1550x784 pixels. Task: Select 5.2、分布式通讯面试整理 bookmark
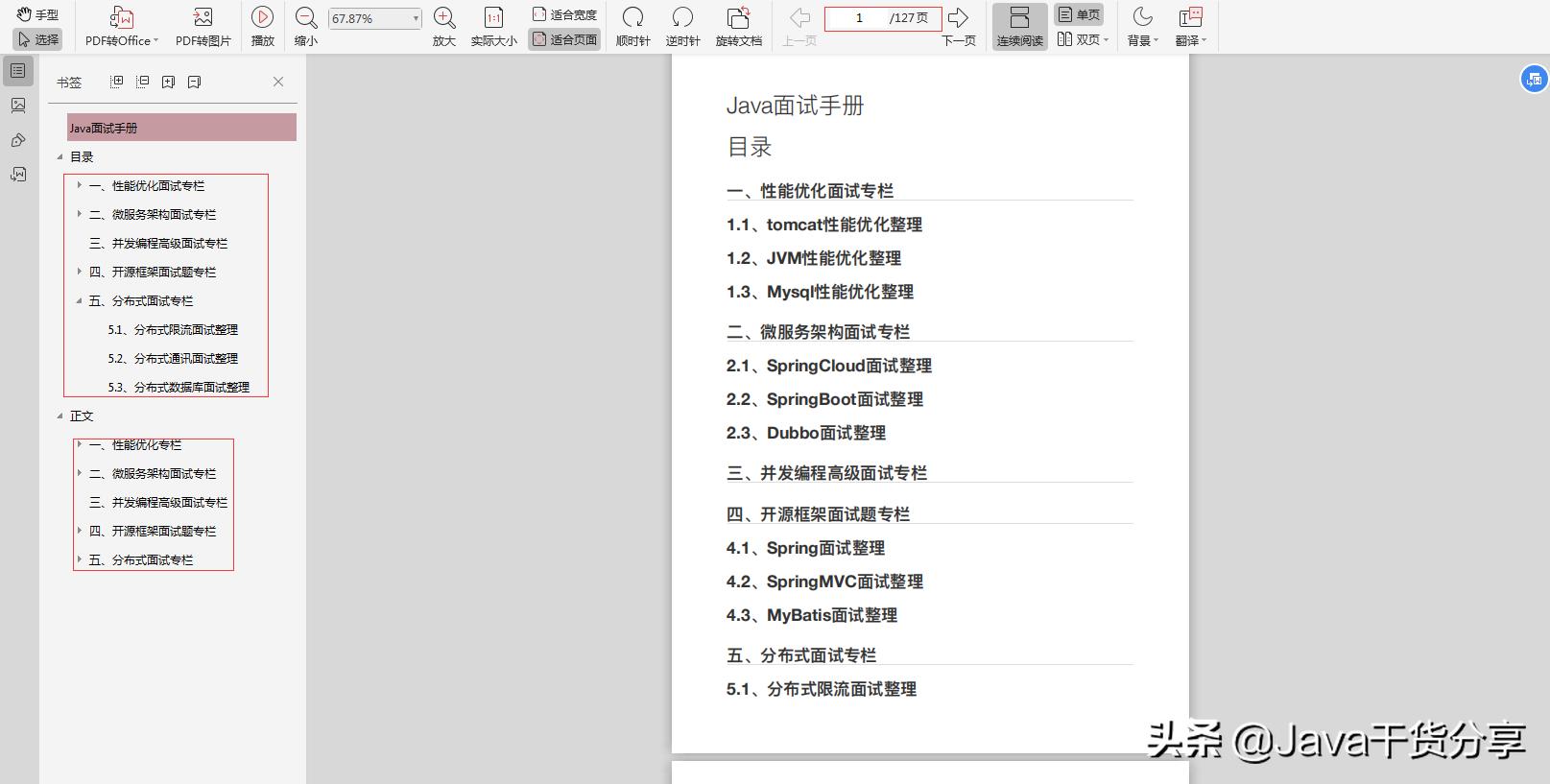tap(173, 358)
